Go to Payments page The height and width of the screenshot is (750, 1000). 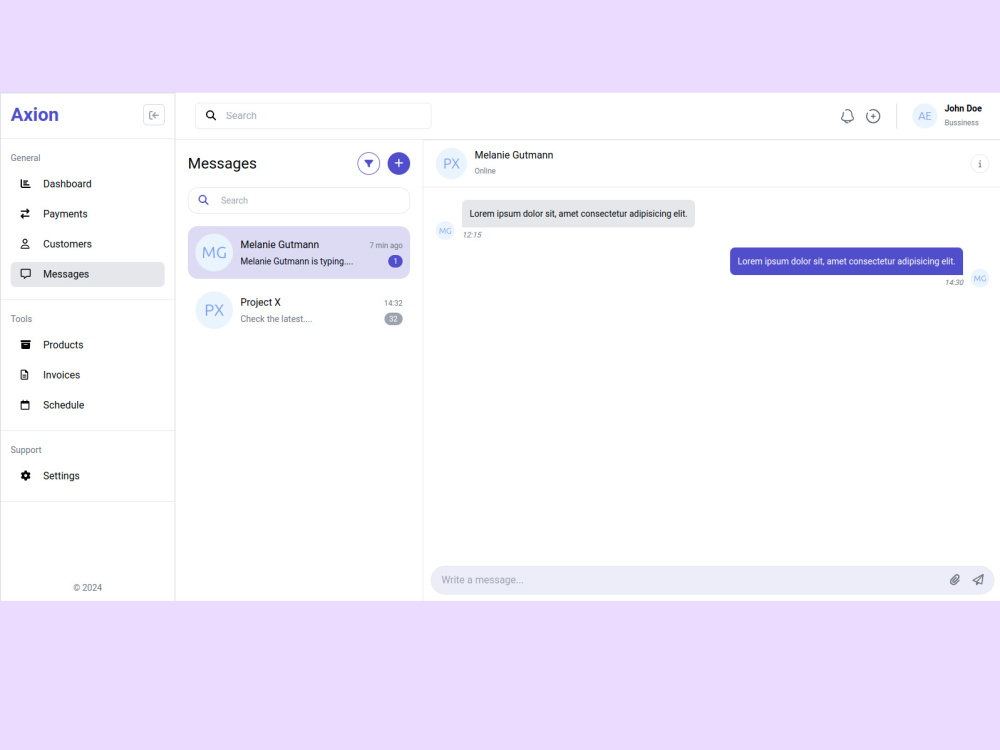[87, 214]
